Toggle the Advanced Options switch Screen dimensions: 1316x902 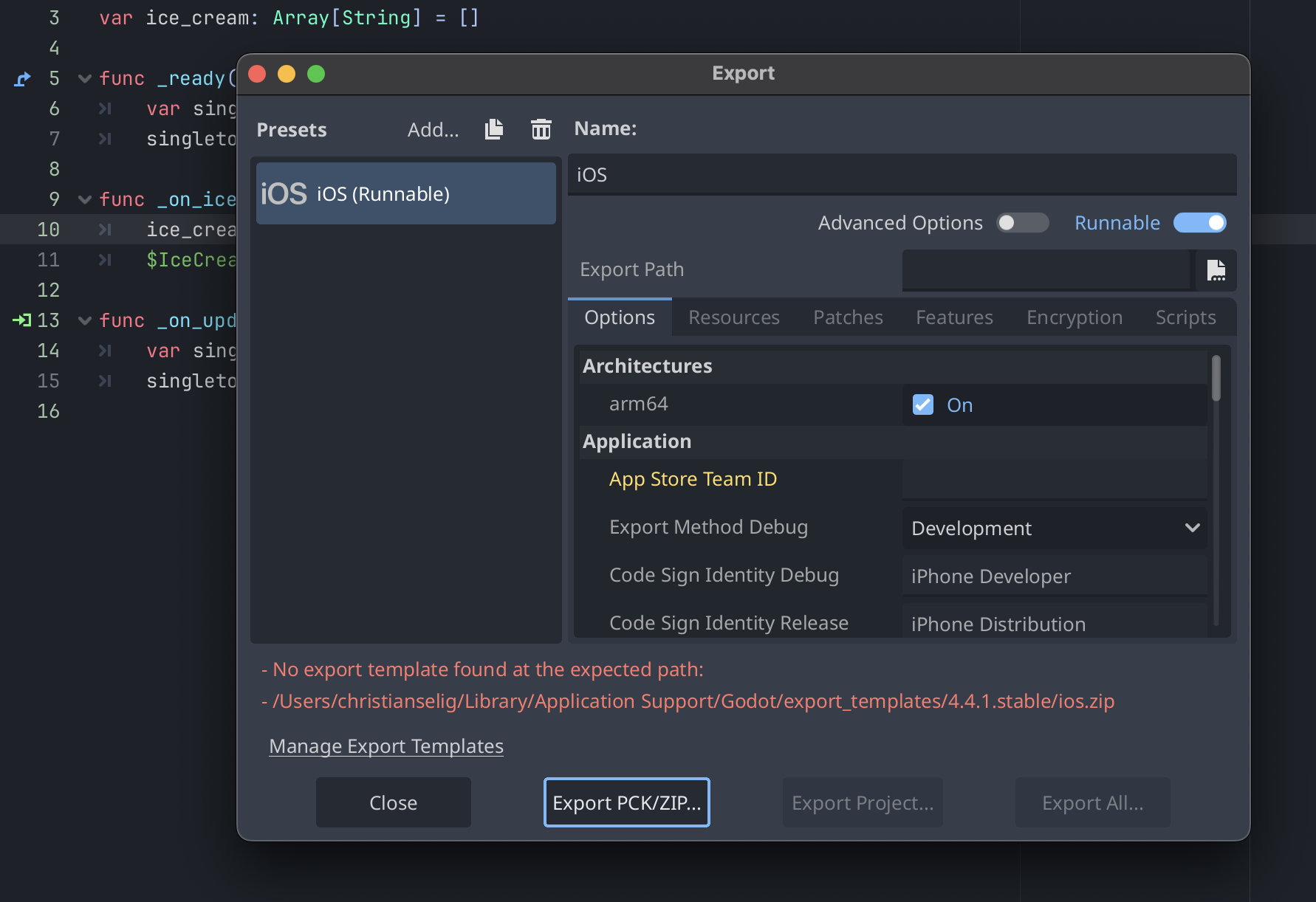pyautogui.click(x=1022, y=223)
